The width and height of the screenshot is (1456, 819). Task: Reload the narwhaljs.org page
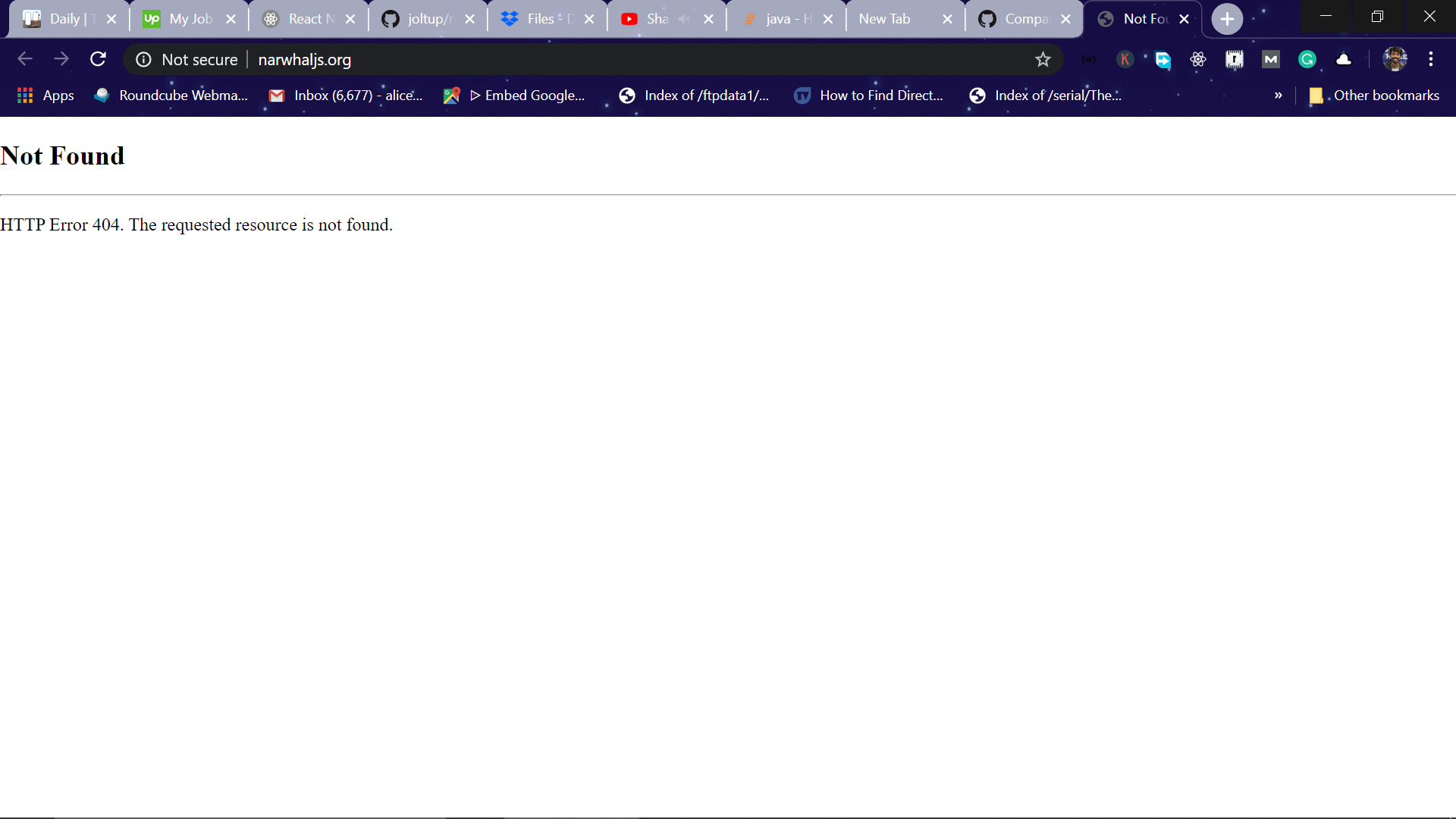tap(98, 59)
